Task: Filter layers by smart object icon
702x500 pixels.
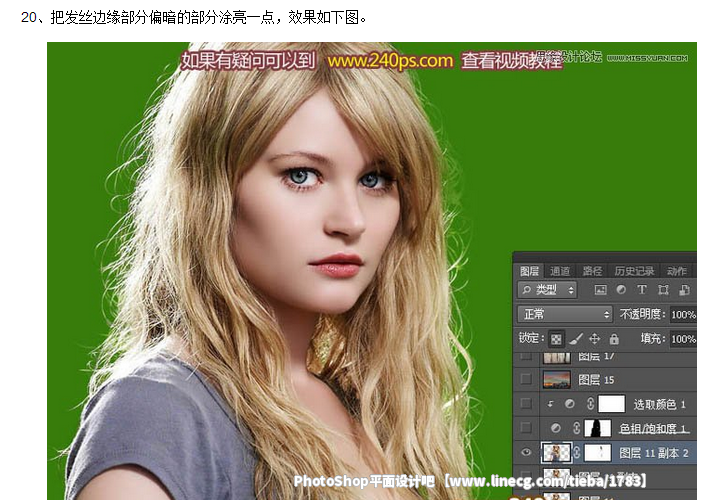Action: pyautogui.click(x=684, y=290)
